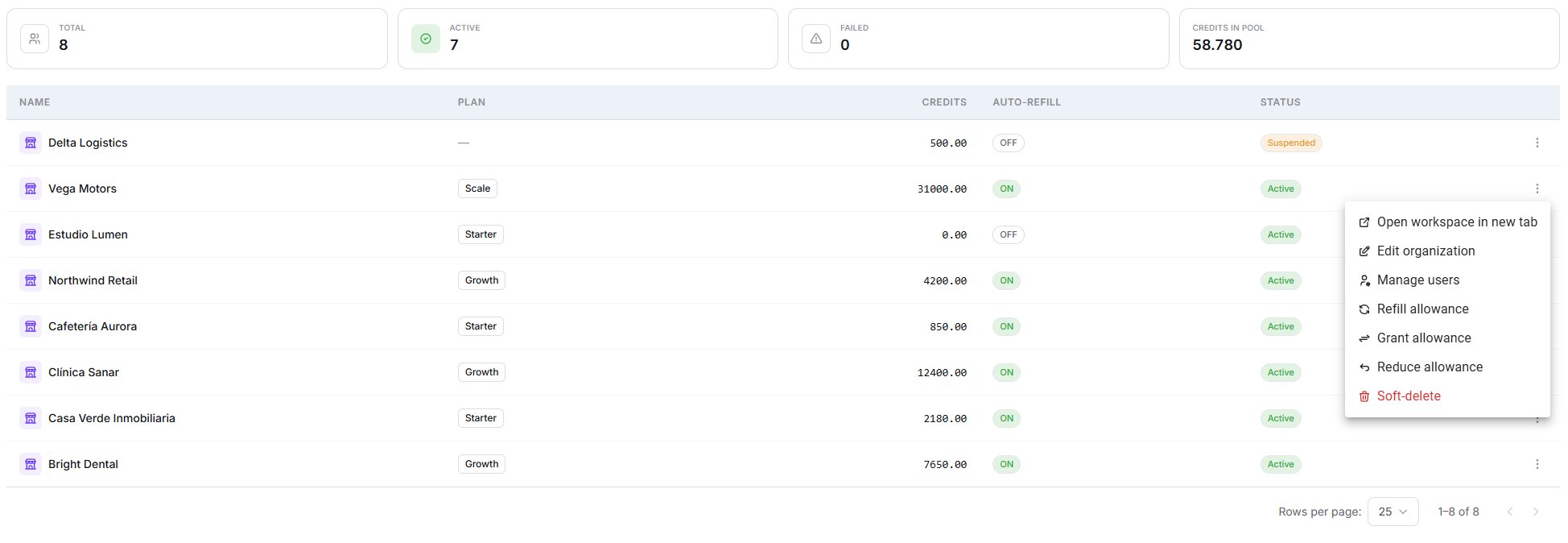Image resolution: width=1568 pixels, height=543 pixels.
Task: Click the Cafetería Aurora organization icon
Action: click(x=31, y=326)
